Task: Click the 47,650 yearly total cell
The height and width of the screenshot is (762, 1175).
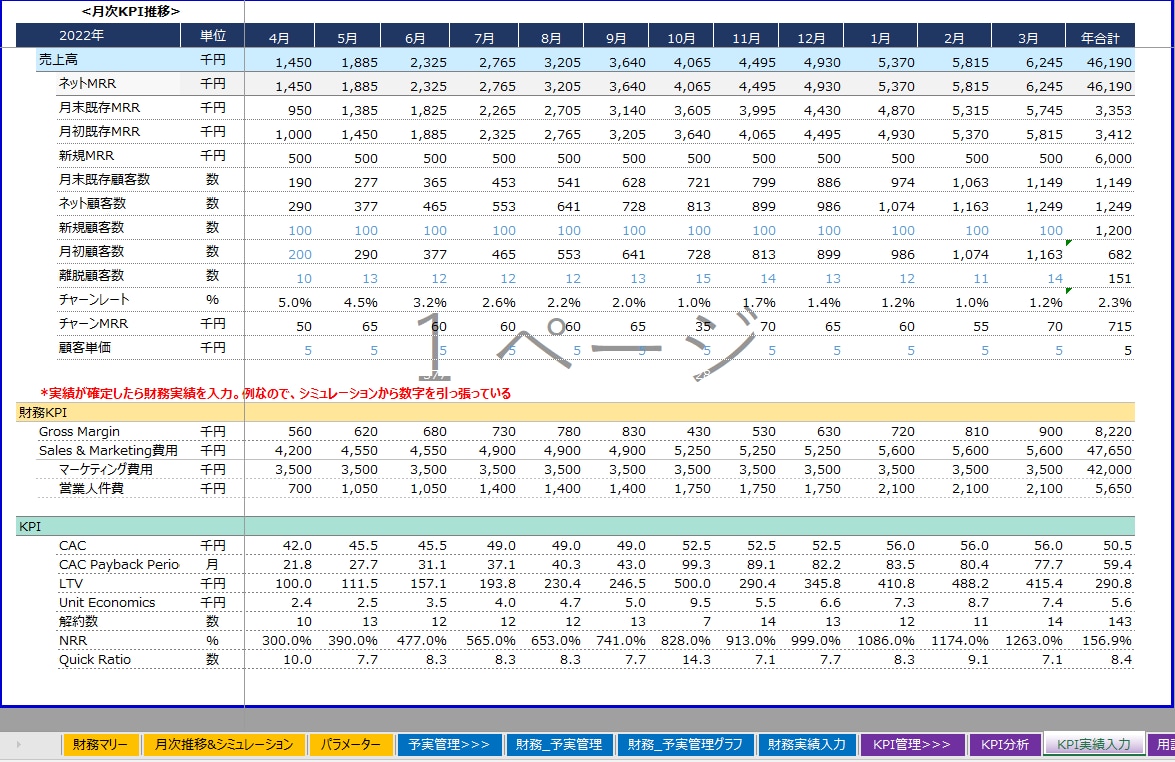Action: click(x=1108, y=450)
